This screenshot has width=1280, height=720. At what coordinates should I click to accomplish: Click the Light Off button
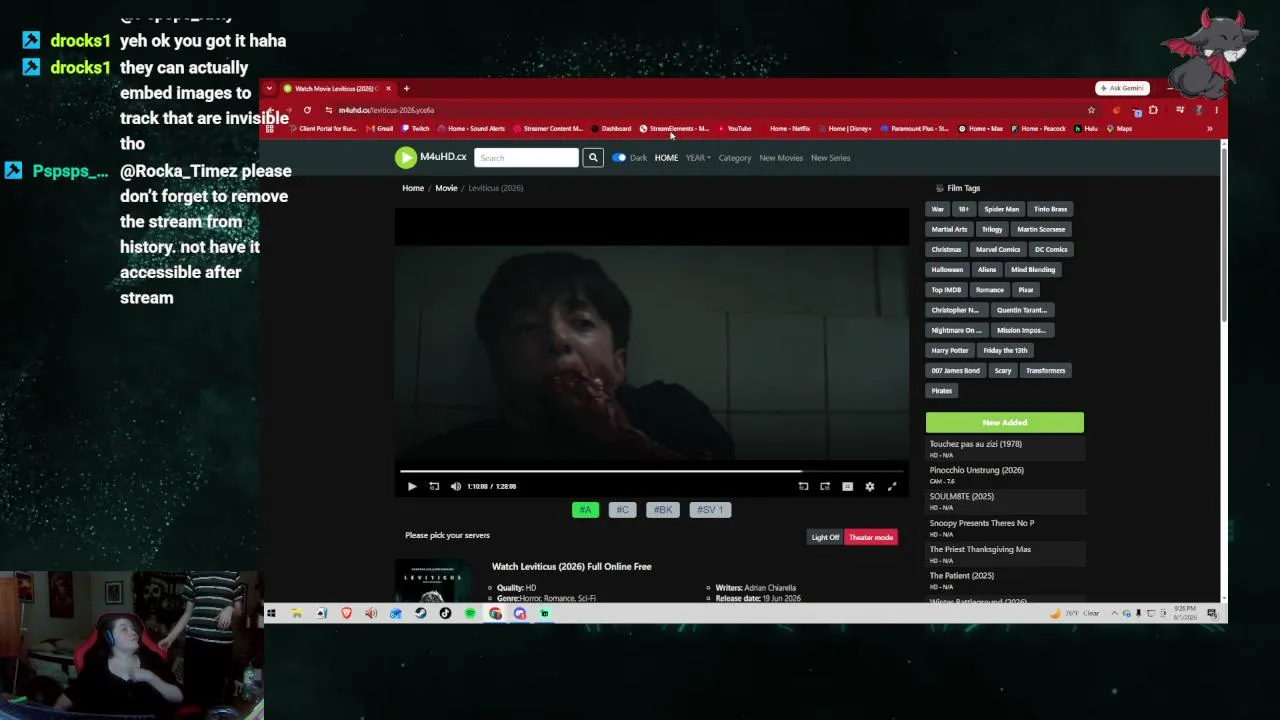pyautogui.click(x=825, y=537)
